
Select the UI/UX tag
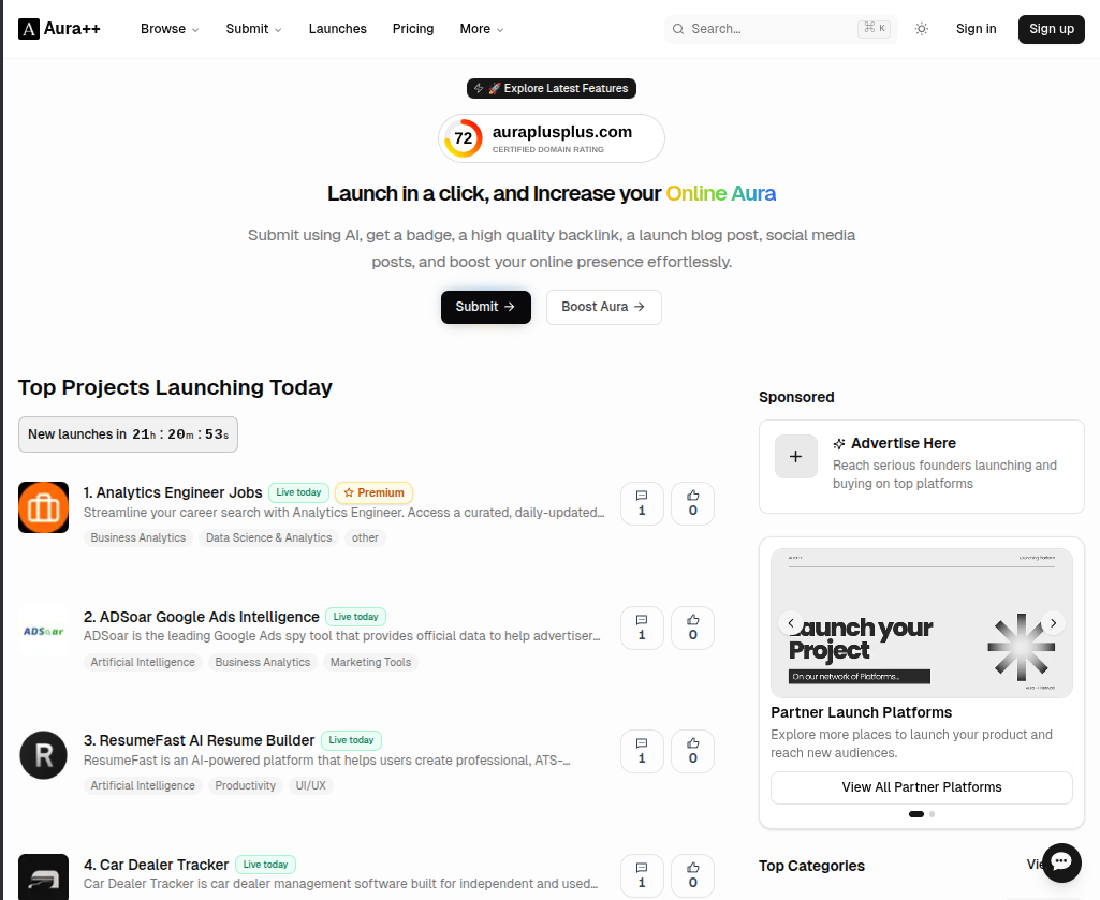pyautogui.click(x=311, y=786)
